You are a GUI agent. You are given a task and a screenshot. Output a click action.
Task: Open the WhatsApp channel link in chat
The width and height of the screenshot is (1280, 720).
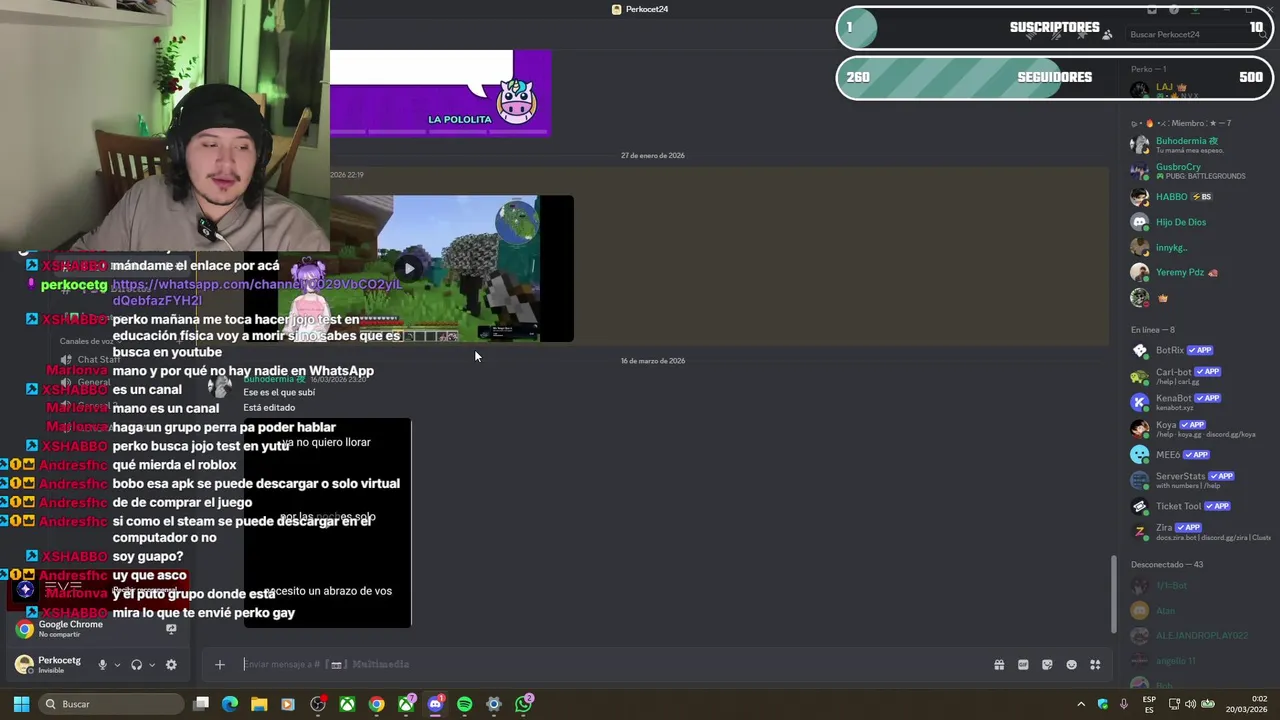click(x=257, y=292)
